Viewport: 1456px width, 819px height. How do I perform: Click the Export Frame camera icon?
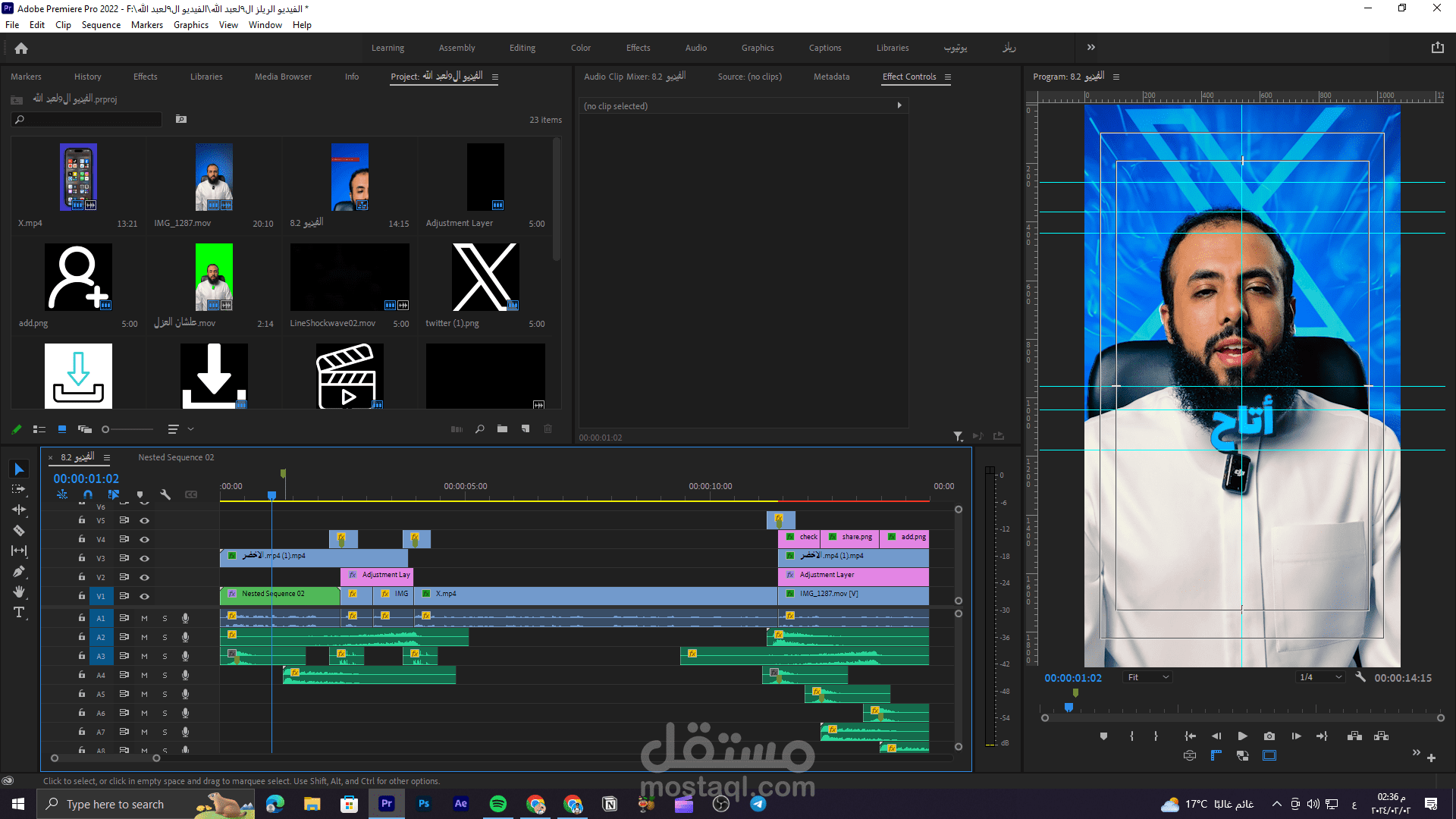pyautogui.click(x=1269, y=736)
